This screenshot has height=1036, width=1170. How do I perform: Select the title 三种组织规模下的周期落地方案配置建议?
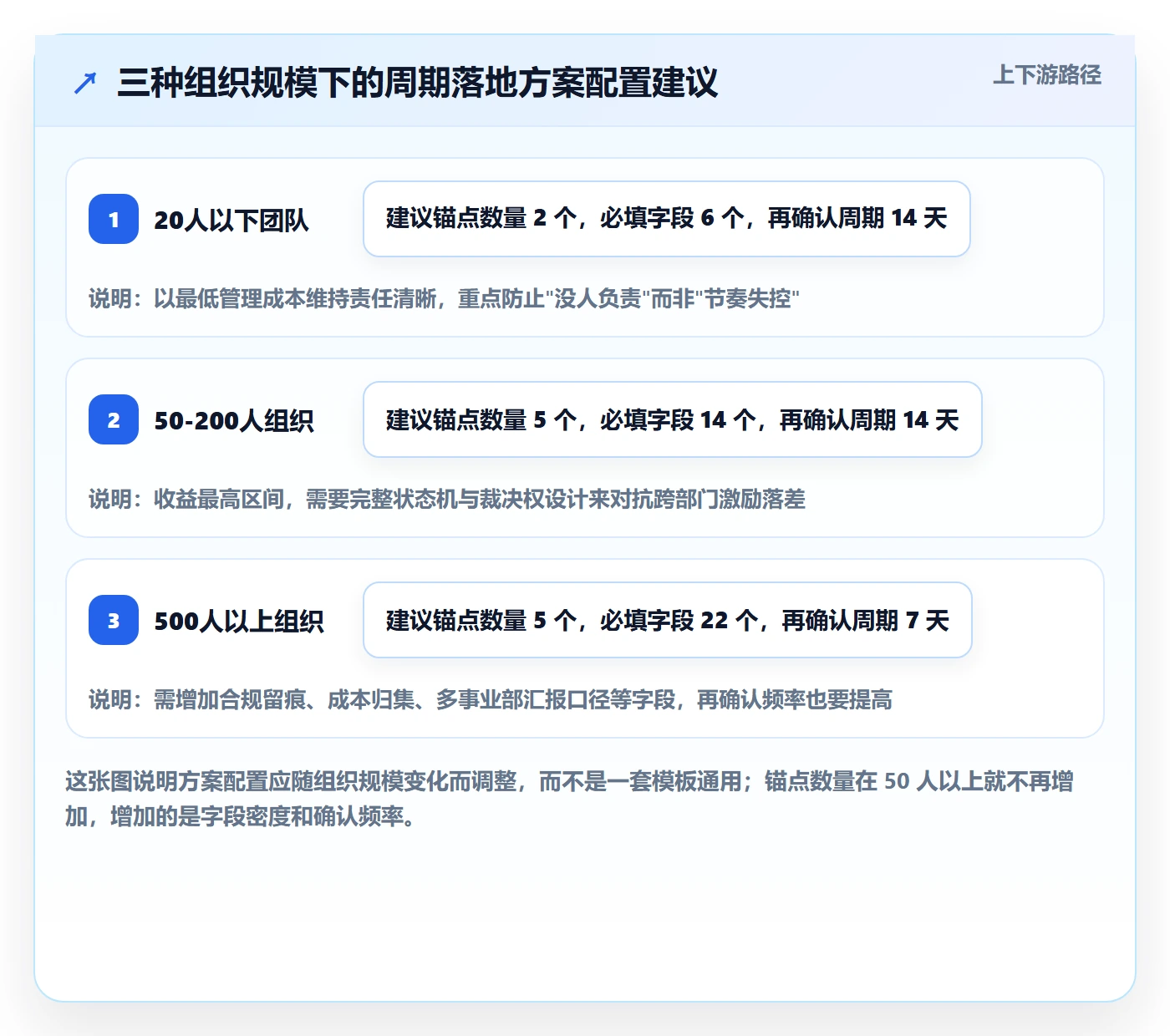pos(418,83)
